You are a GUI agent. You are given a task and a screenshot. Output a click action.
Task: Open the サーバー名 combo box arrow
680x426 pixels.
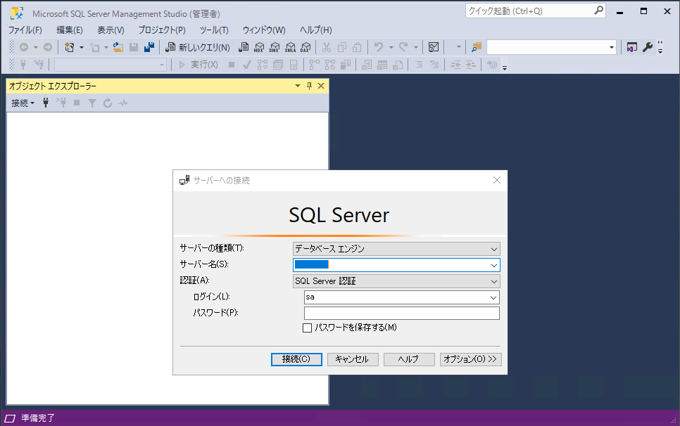point(494,265)
